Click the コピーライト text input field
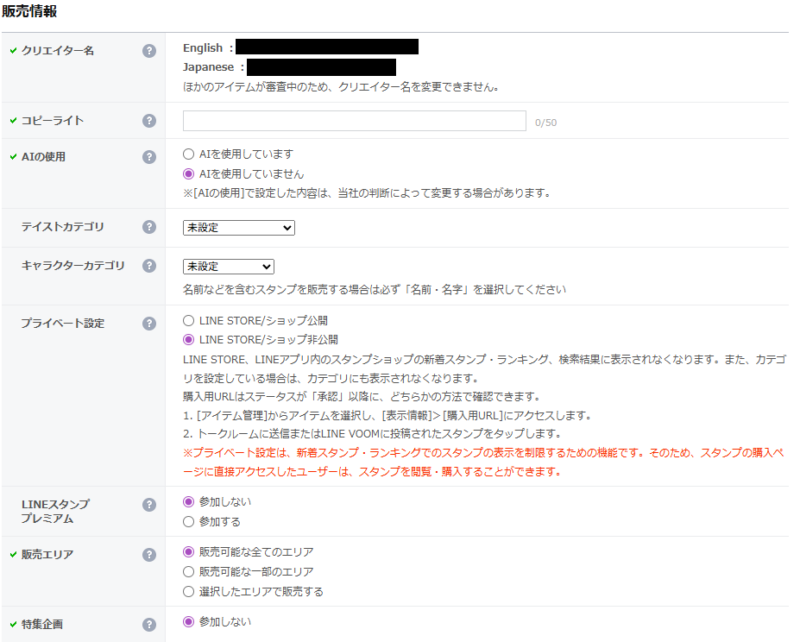Viewport: 800px width, 642px height. click(354, 121)
